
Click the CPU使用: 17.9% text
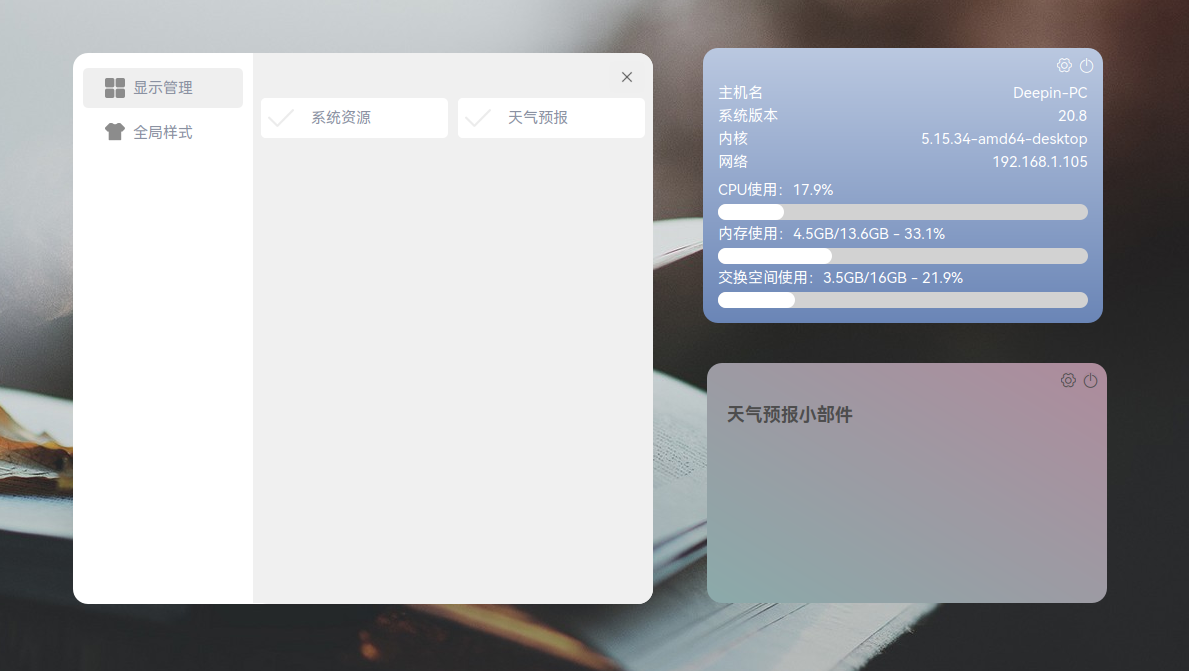776,190
